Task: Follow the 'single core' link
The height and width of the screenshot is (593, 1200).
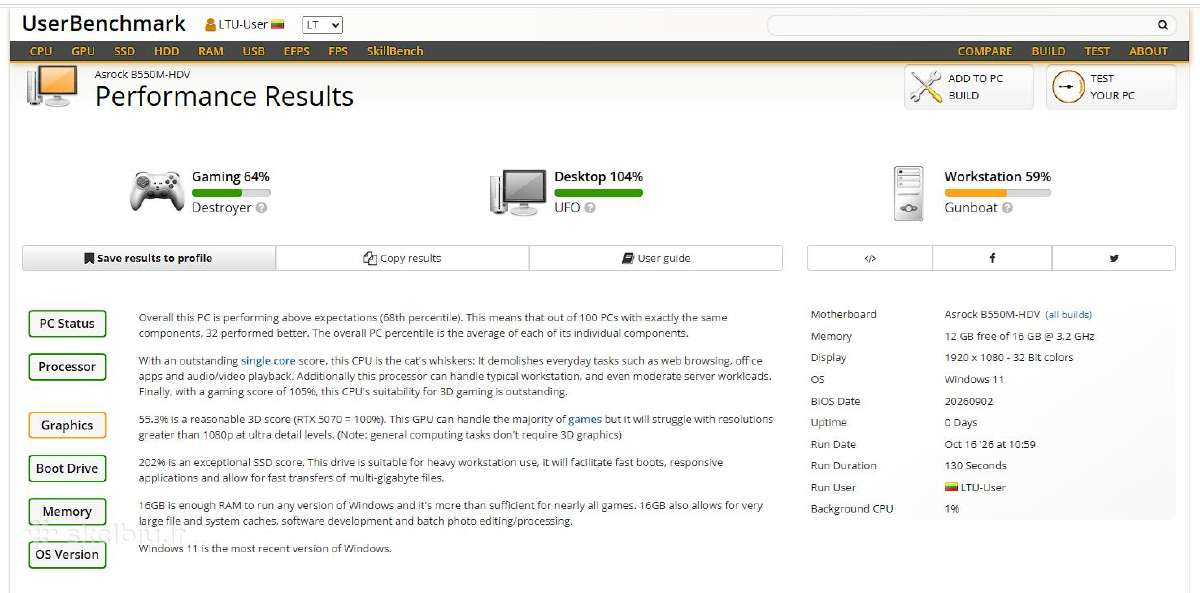Action: pyautogui.click(x=268, y=360)
